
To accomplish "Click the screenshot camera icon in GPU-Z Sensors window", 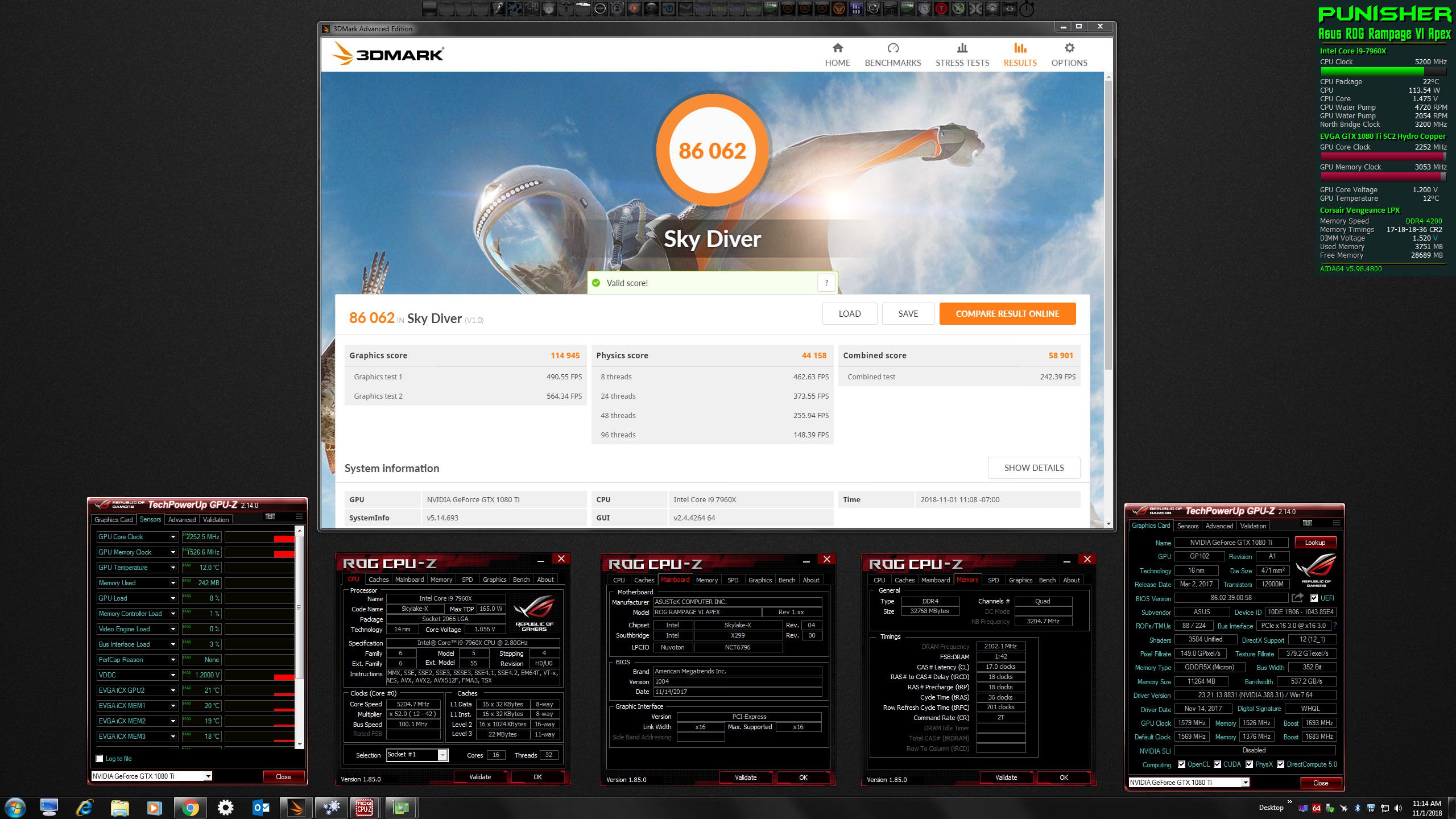I will [x=270, y=516].
